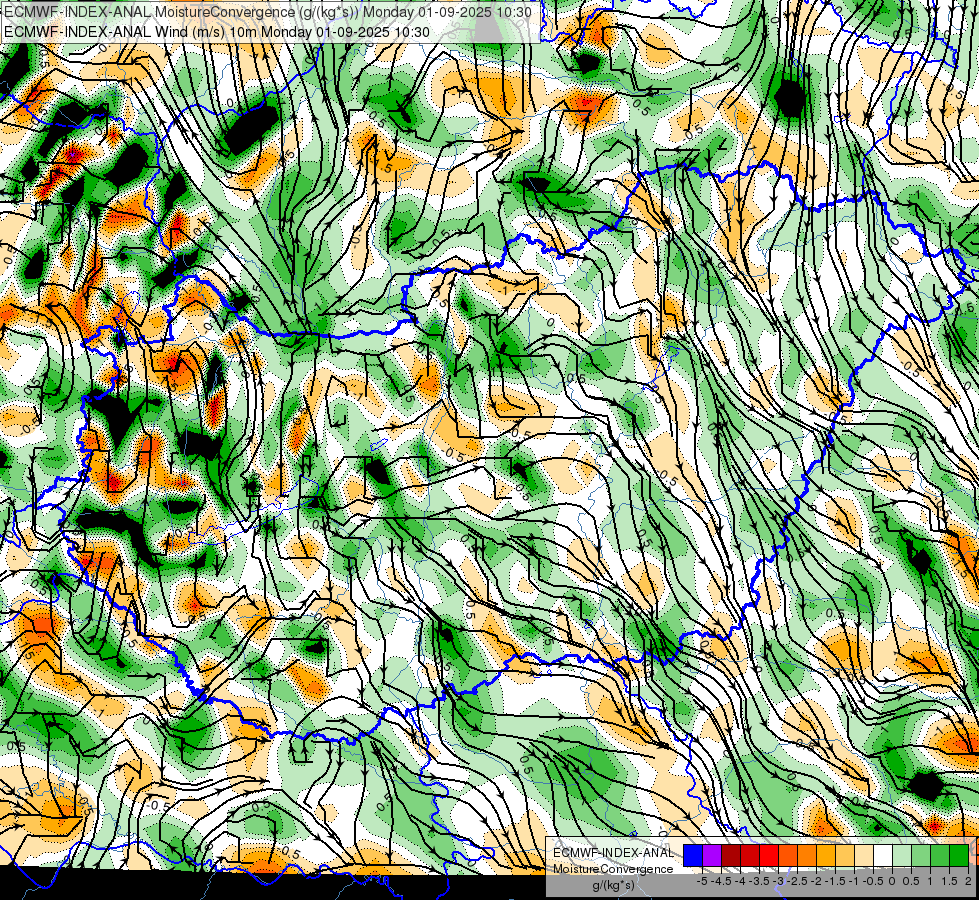Click 'ECMWF-INDEX-ANAL' text inside the legend box
Viewport: 979px width, 900px height.
point(613,853)
